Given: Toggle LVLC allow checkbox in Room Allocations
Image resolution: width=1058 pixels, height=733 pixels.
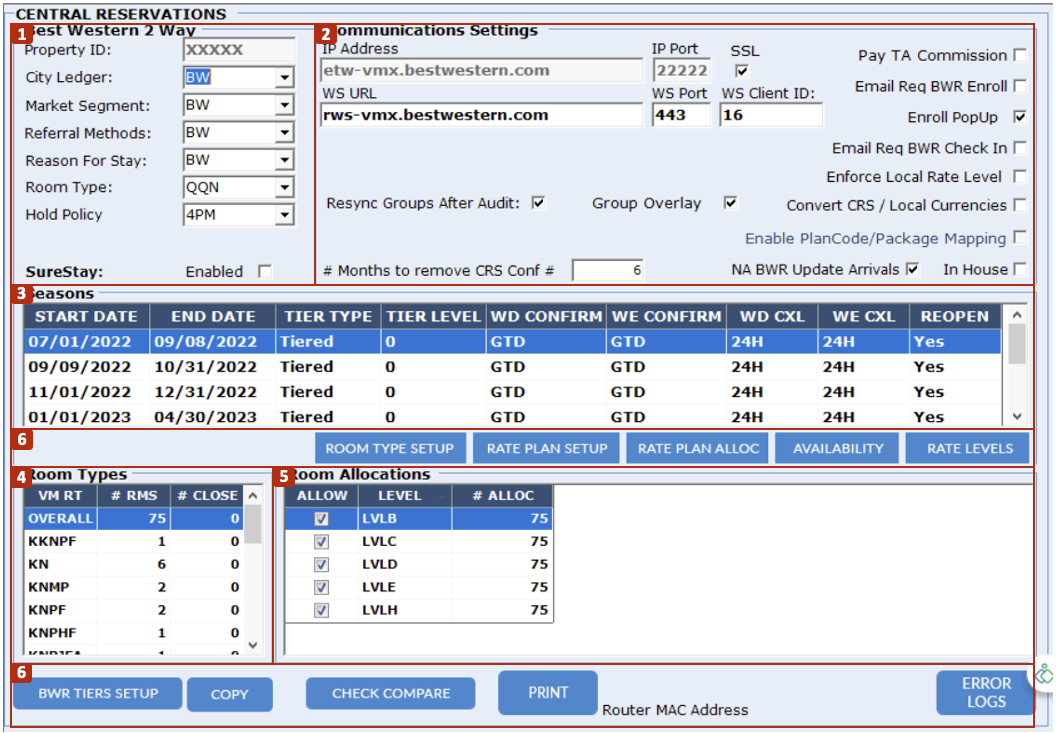Looking at the screenshot, I should tap(321, 541).
